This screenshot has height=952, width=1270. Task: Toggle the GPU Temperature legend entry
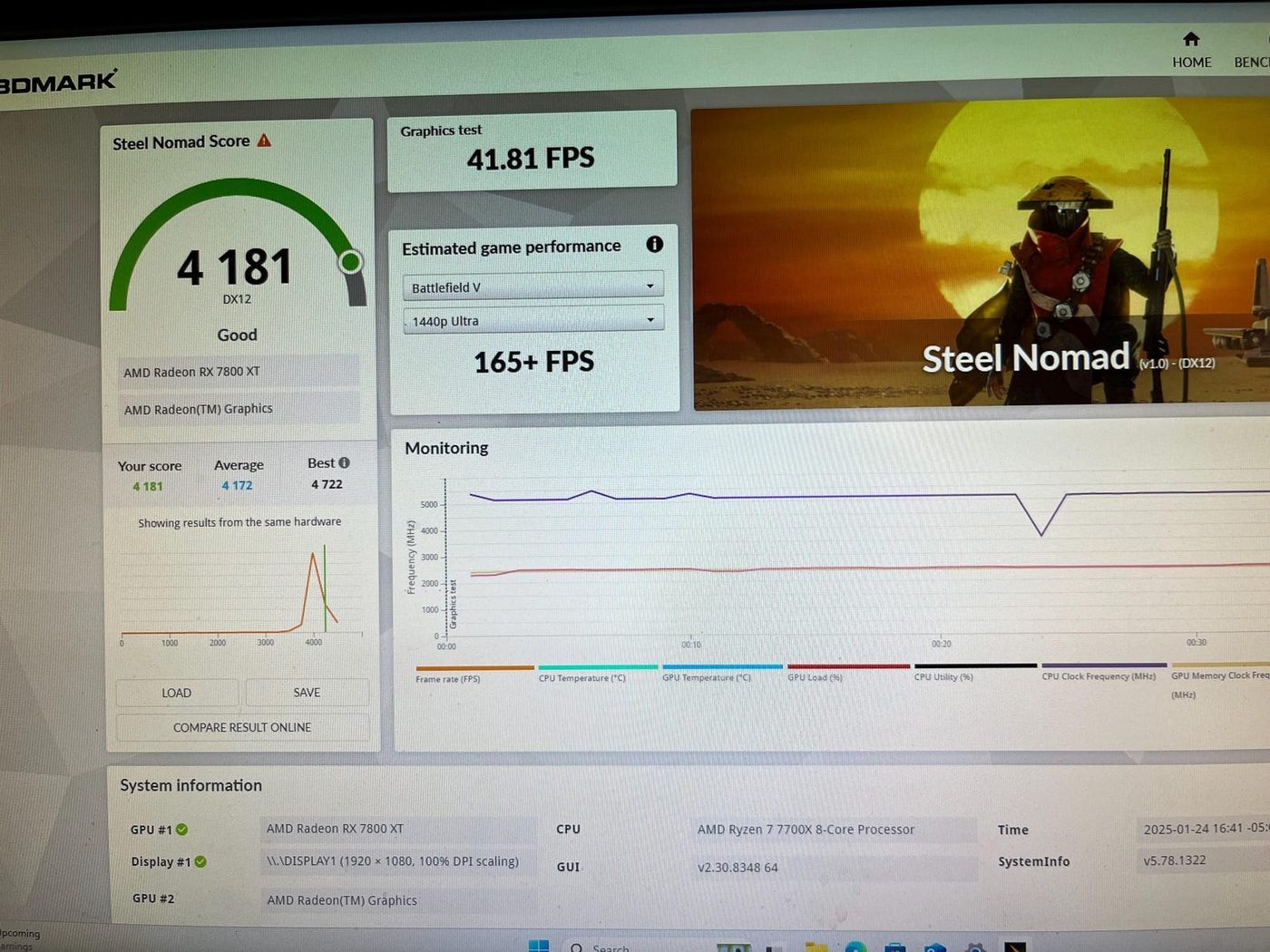tap(721, 672)
